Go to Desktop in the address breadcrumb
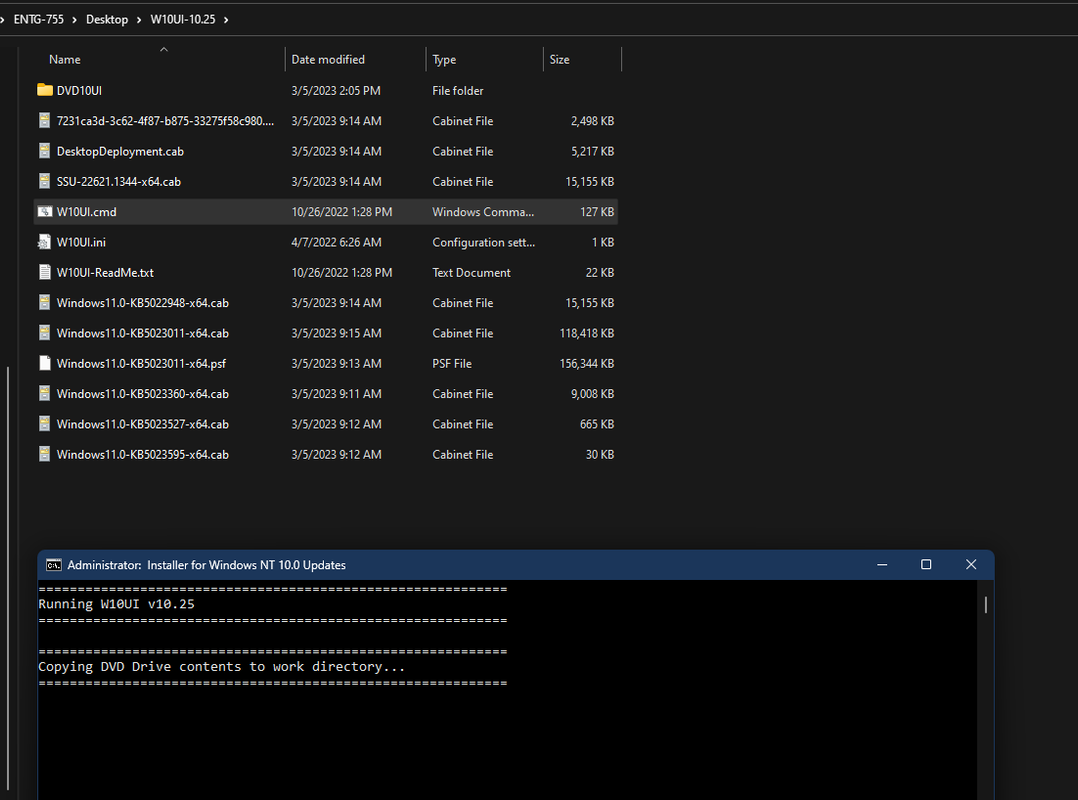 pos(107,19)
